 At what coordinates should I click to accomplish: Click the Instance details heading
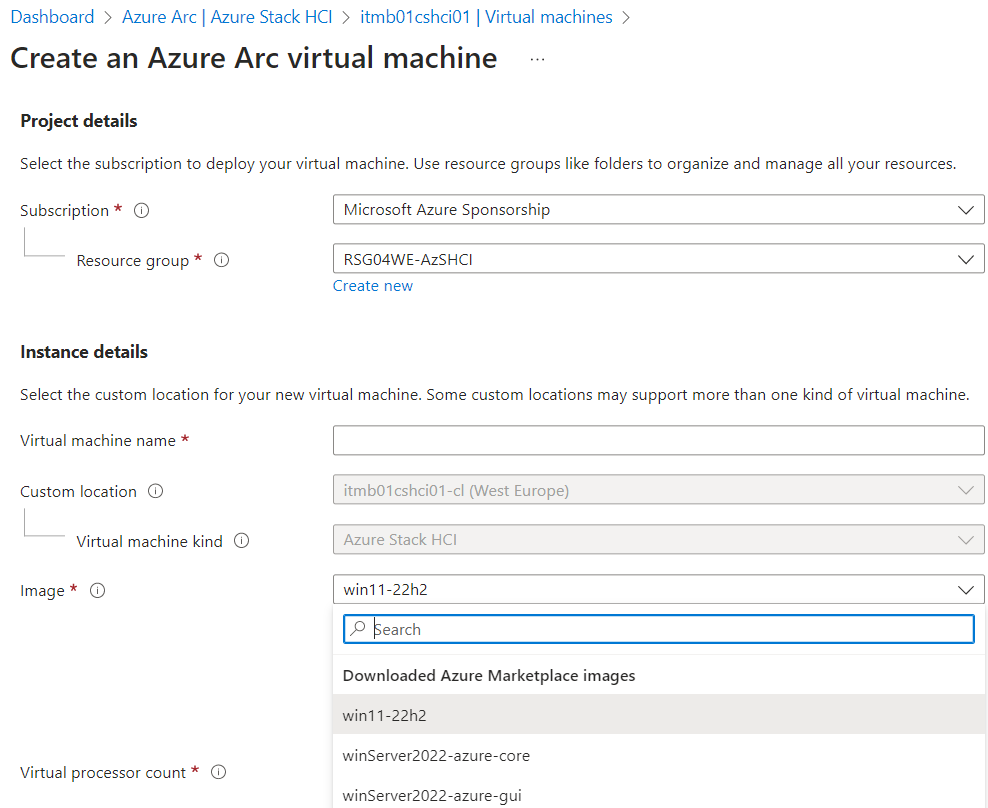coord(84,352)
